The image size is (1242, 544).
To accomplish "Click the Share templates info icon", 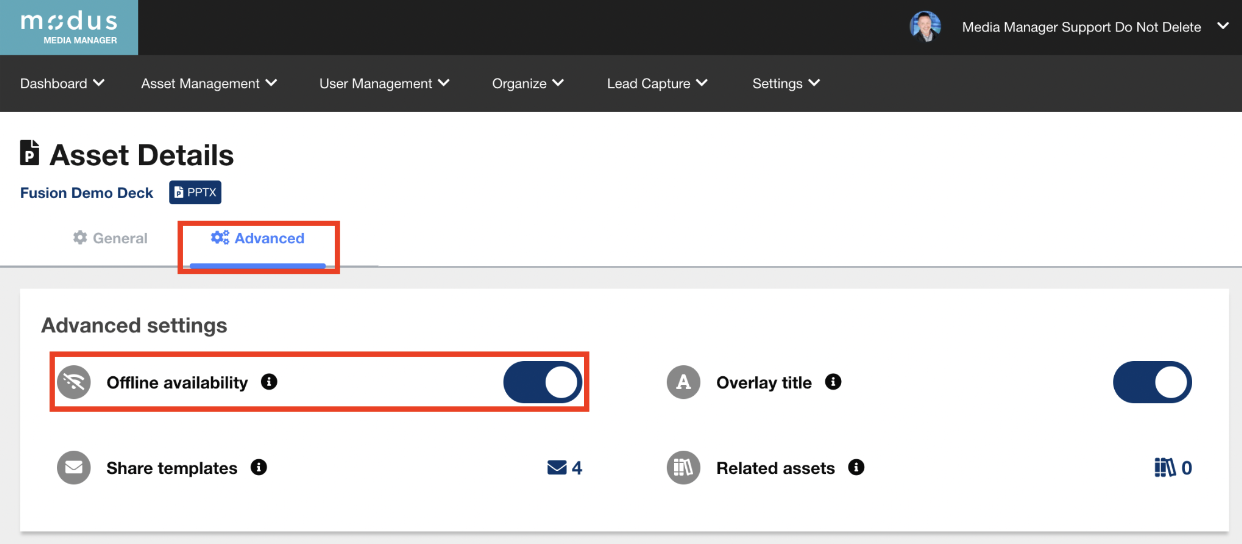I will pyautogui.click(x=259, y=467).
